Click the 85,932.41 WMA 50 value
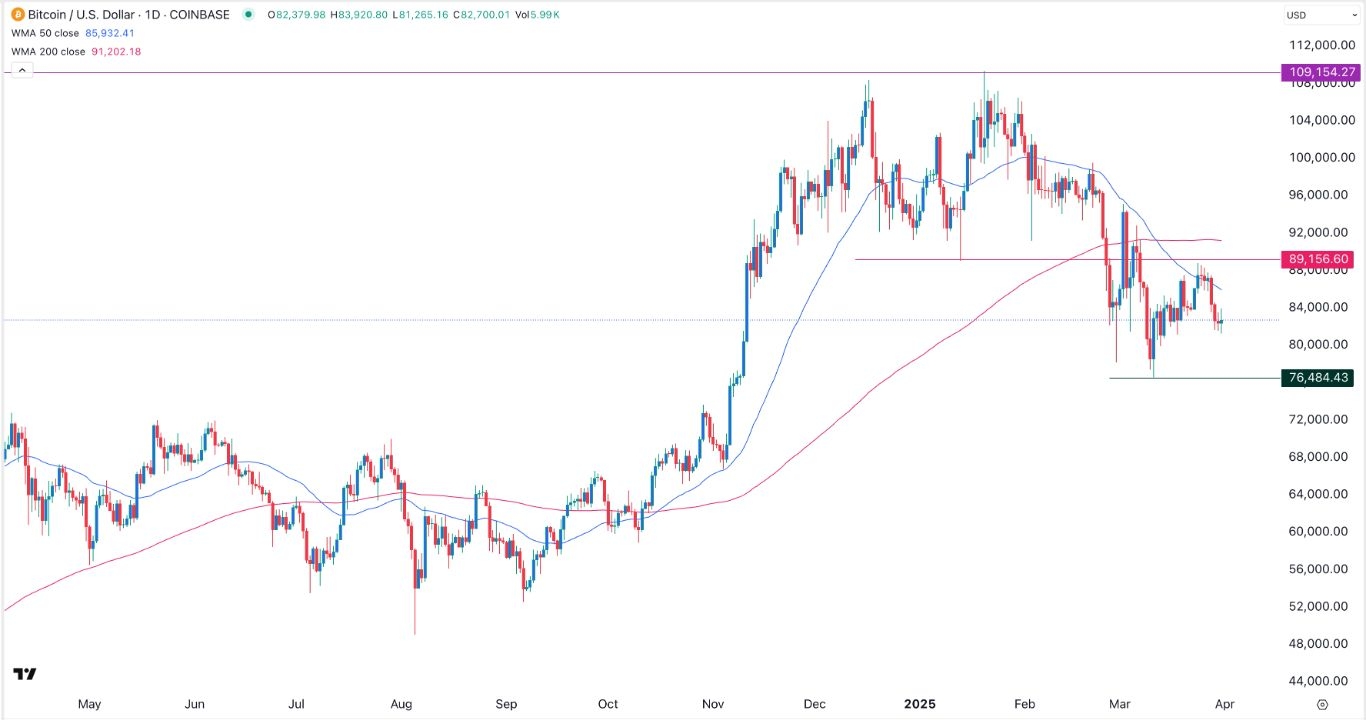Viewport: 1366px width, 720px height. [115, 33]
